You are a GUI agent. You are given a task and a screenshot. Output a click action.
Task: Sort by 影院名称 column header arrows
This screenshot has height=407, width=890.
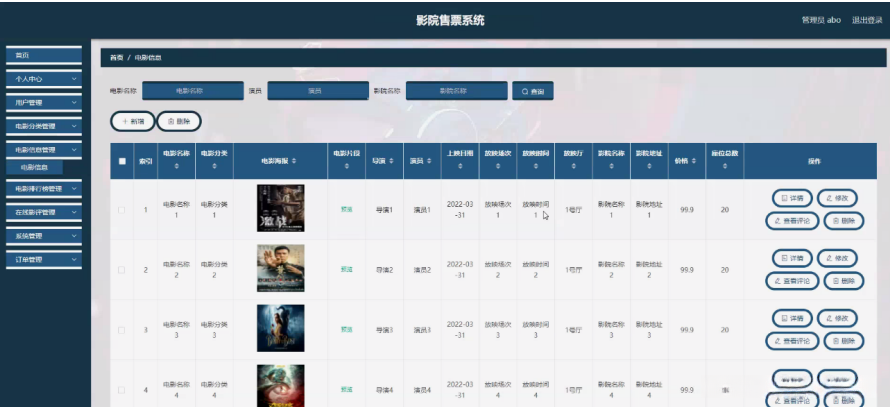click(x=611, y=166)
